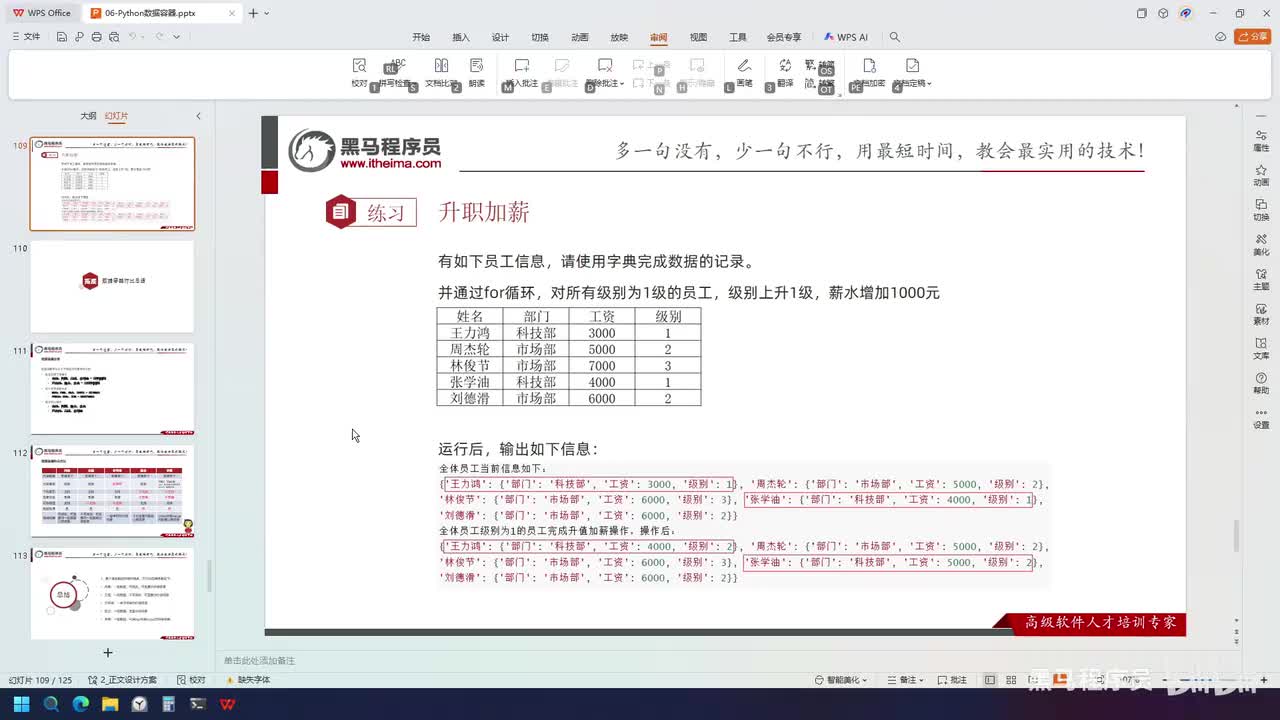
Task: Open 素材 materials side panel
Action: pyautogui.click(x=1261, y=313)
